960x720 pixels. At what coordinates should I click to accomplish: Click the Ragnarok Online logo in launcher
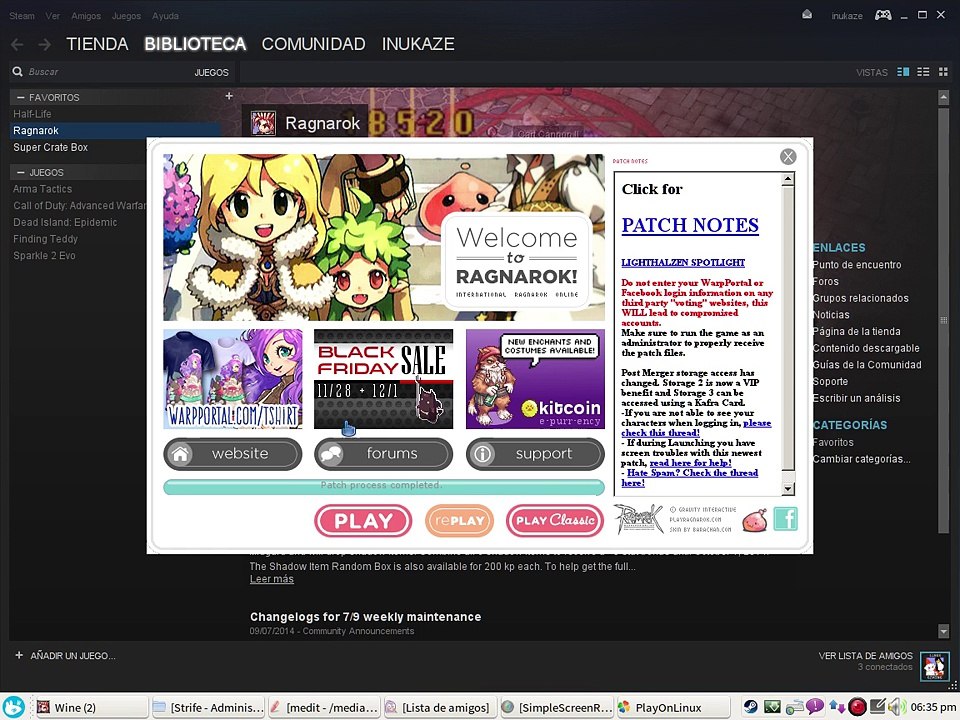coord(639,519)
